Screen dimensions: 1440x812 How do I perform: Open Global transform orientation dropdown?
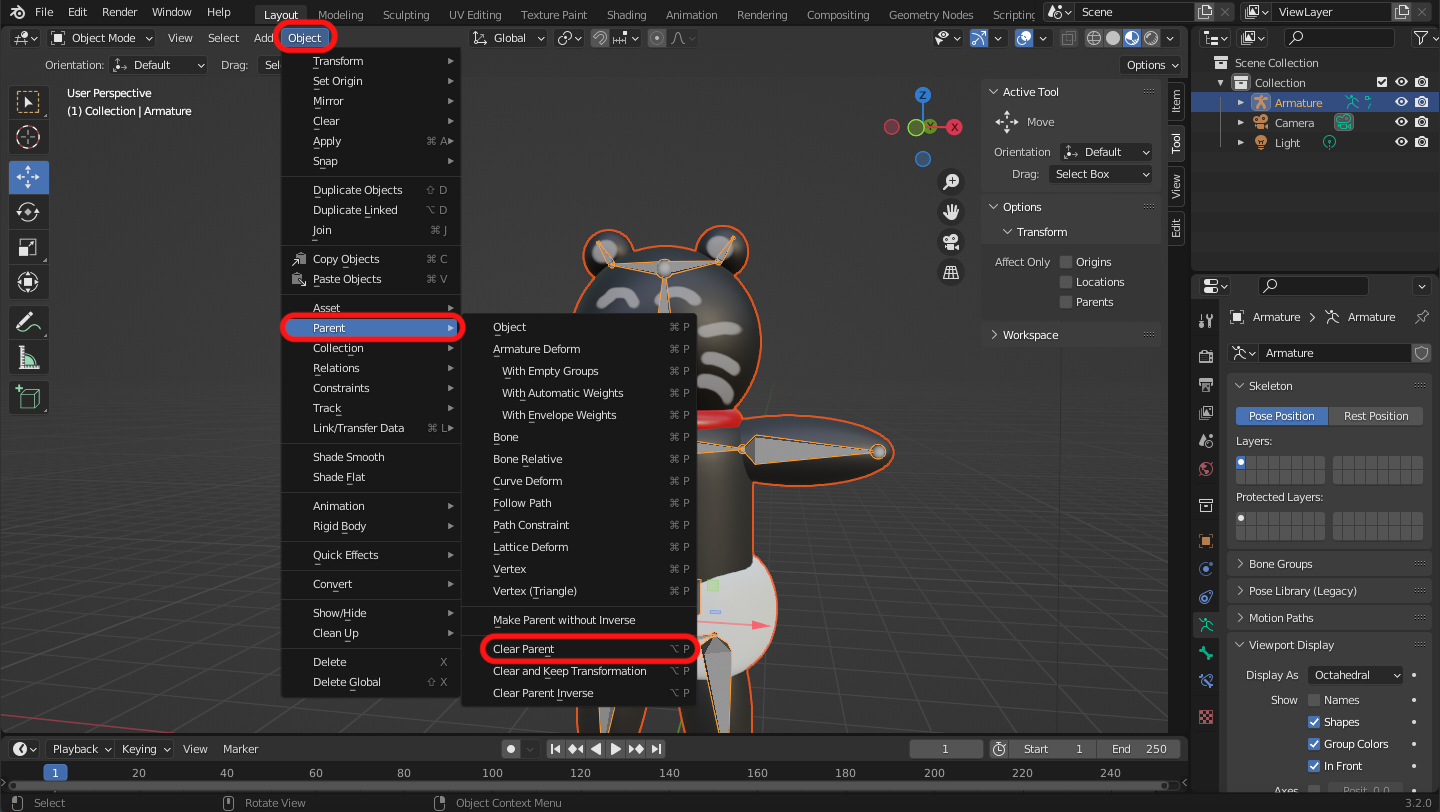509,38
